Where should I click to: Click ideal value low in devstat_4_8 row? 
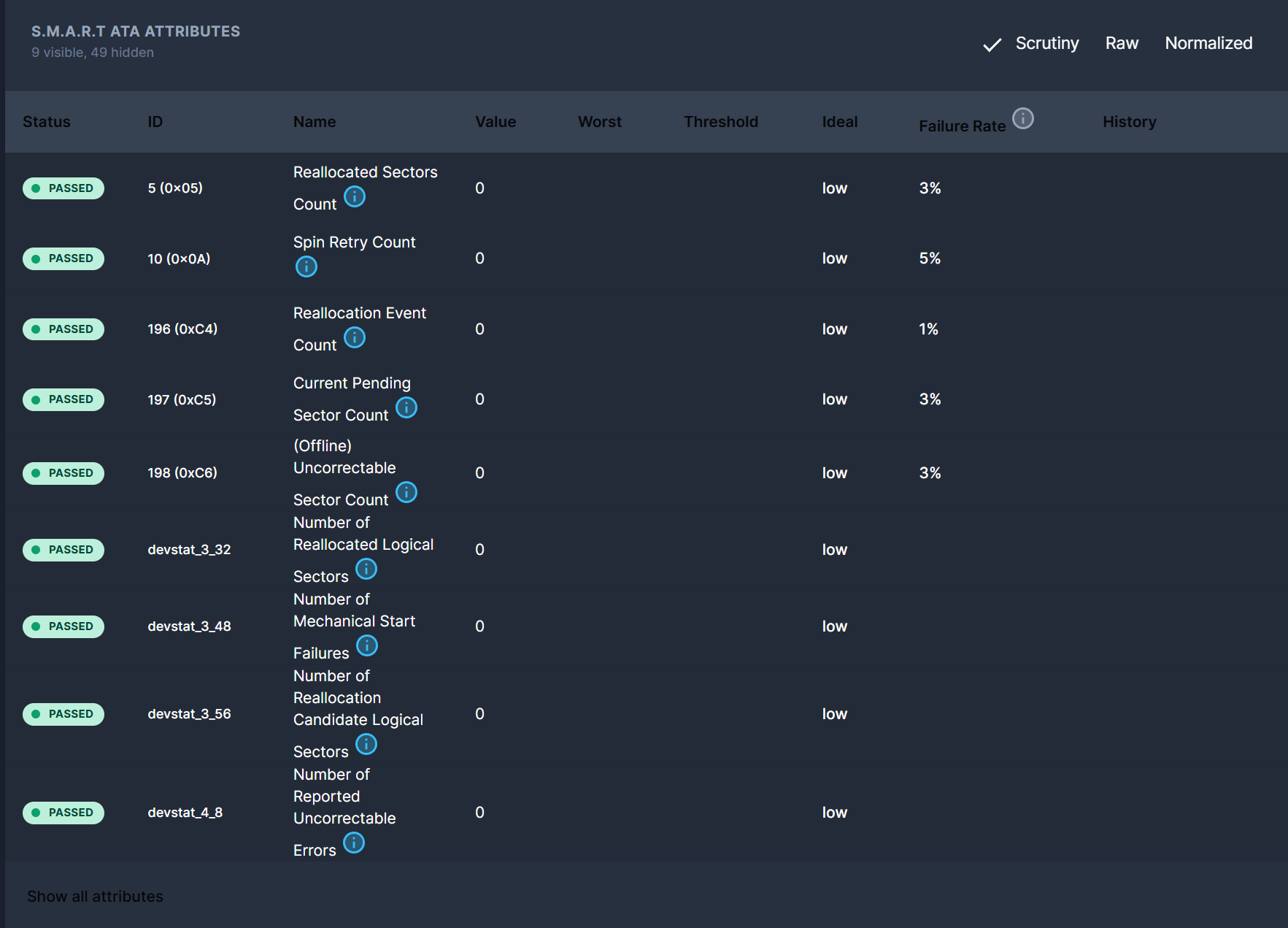pyautogui.click(x=835, y=813)
